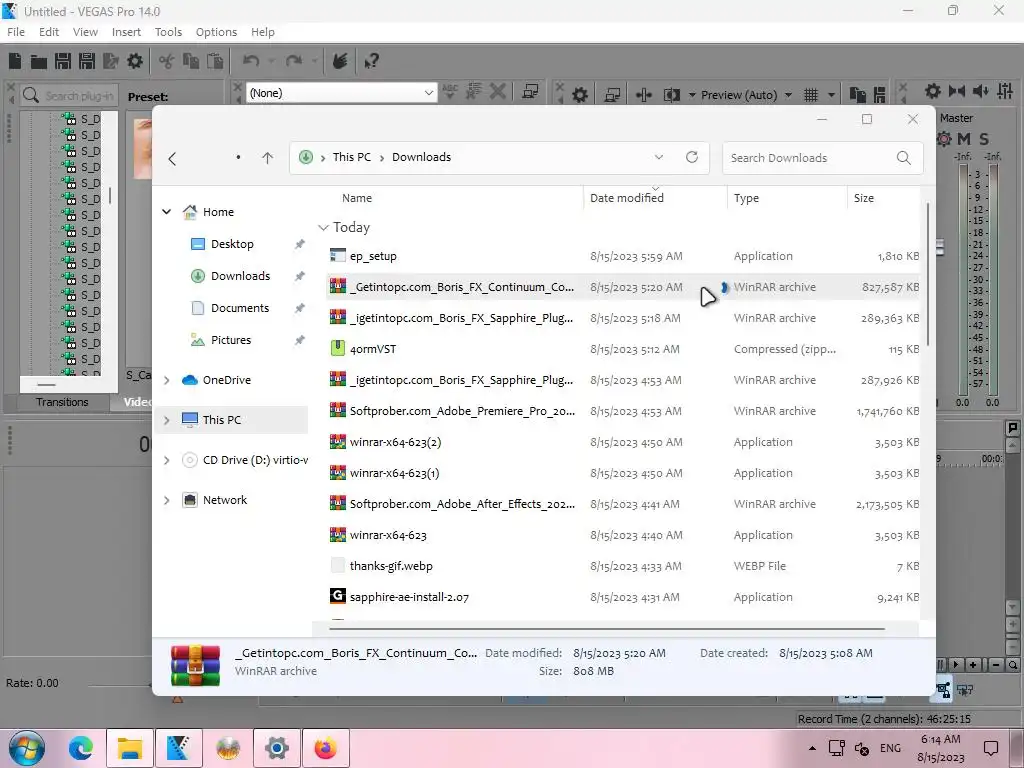
Task: Open the Options menu in VEGAS
Action: 216,32
